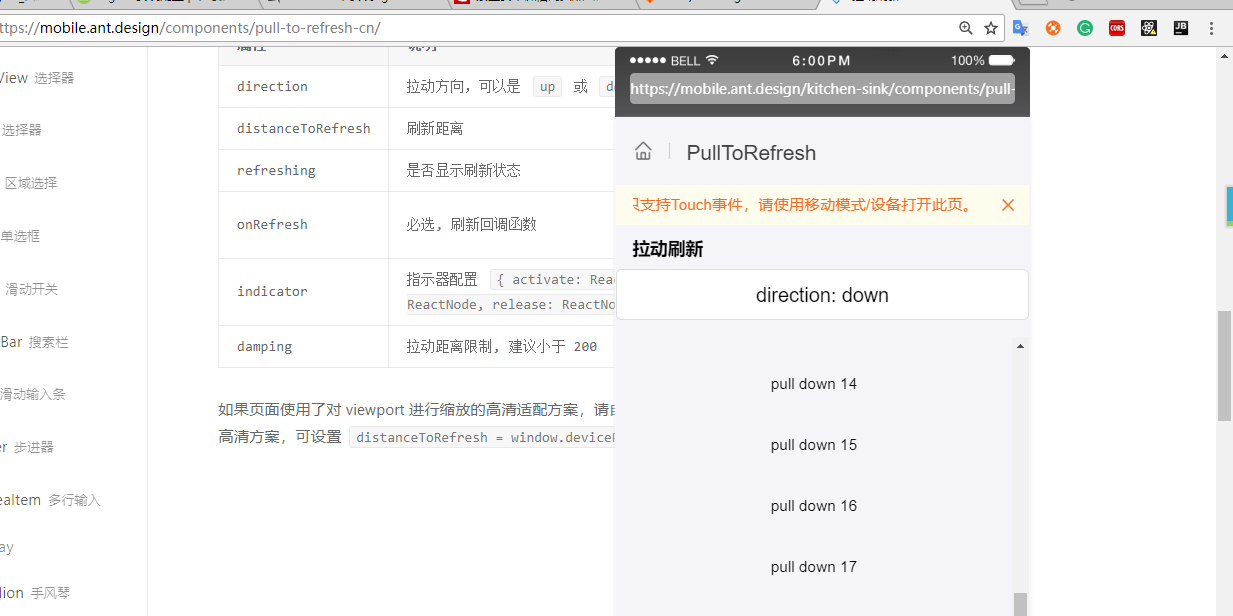Click the 'pull down 17' item
This screenshot has height=616, width=1233.
[x=814, y=567]
